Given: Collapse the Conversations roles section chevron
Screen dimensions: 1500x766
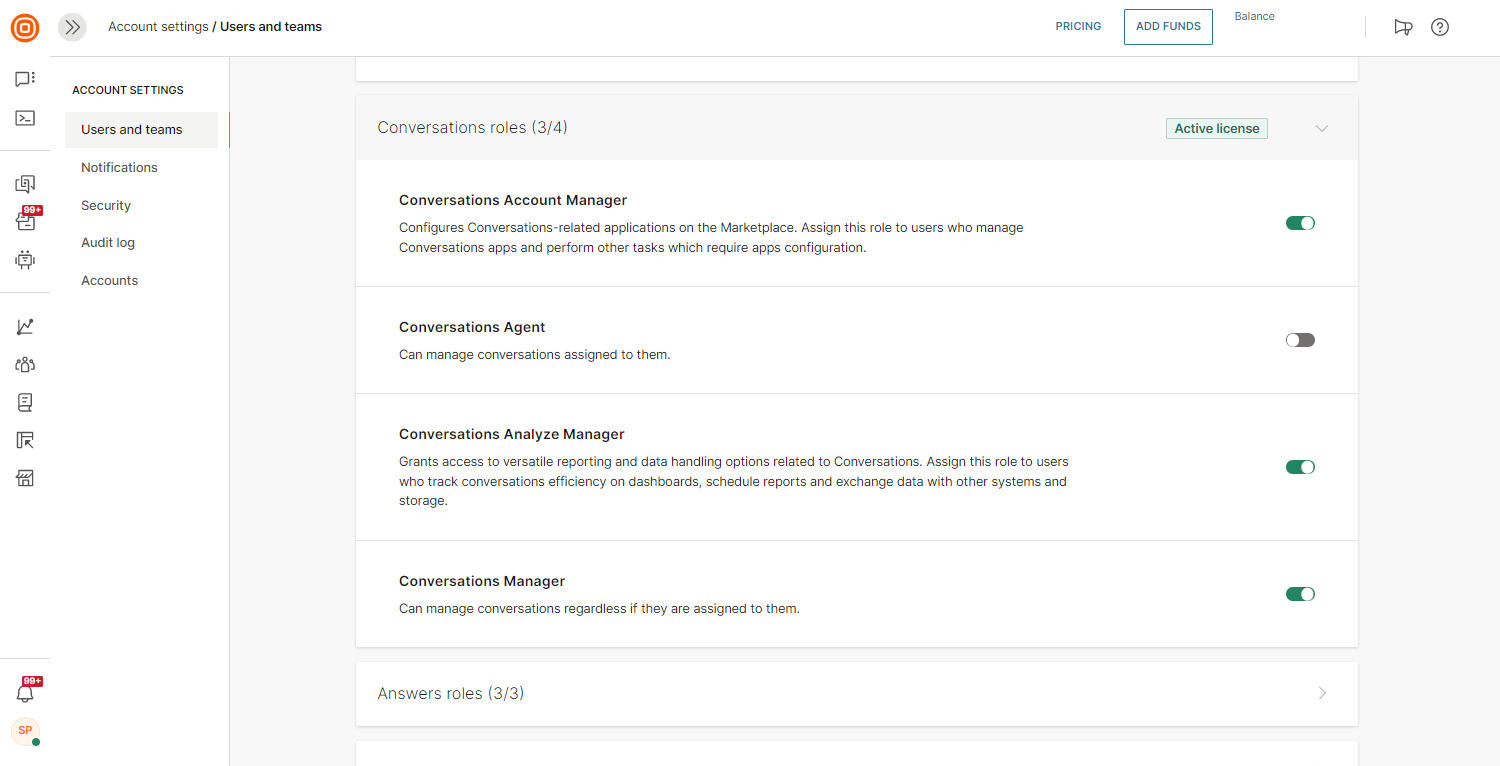Looking at the screenshot, I should [1322, 129].
